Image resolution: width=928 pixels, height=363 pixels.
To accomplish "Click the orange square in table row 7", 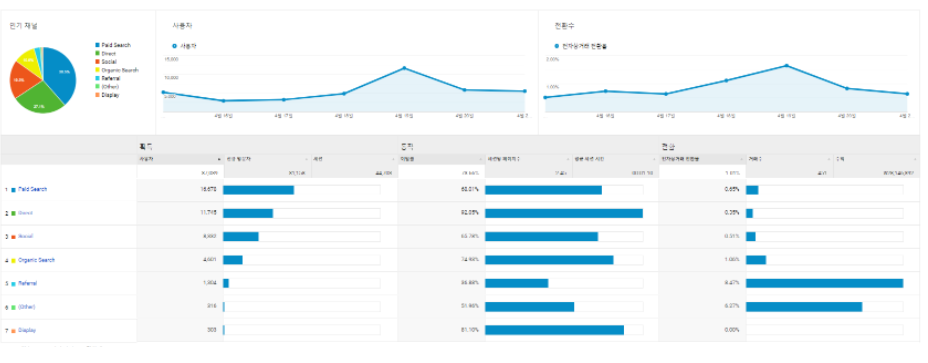I will coord(13,330).
